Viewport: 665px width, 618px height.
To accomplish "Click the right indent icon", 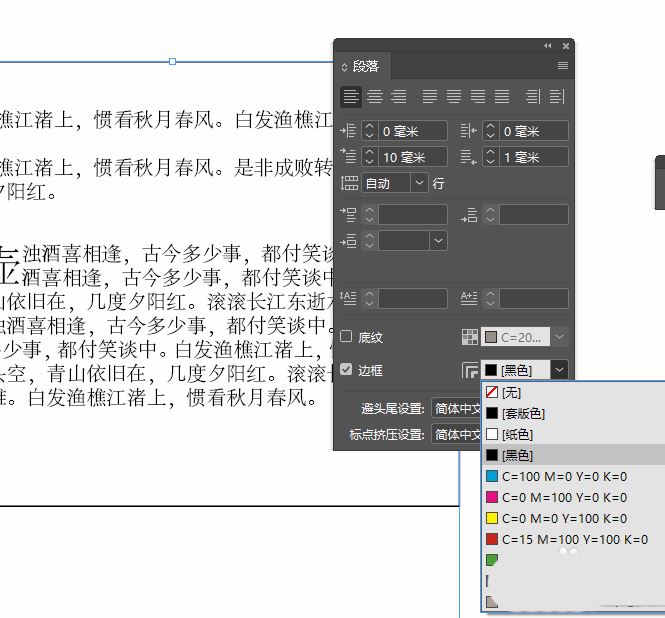I will click(x=469, y=131).
